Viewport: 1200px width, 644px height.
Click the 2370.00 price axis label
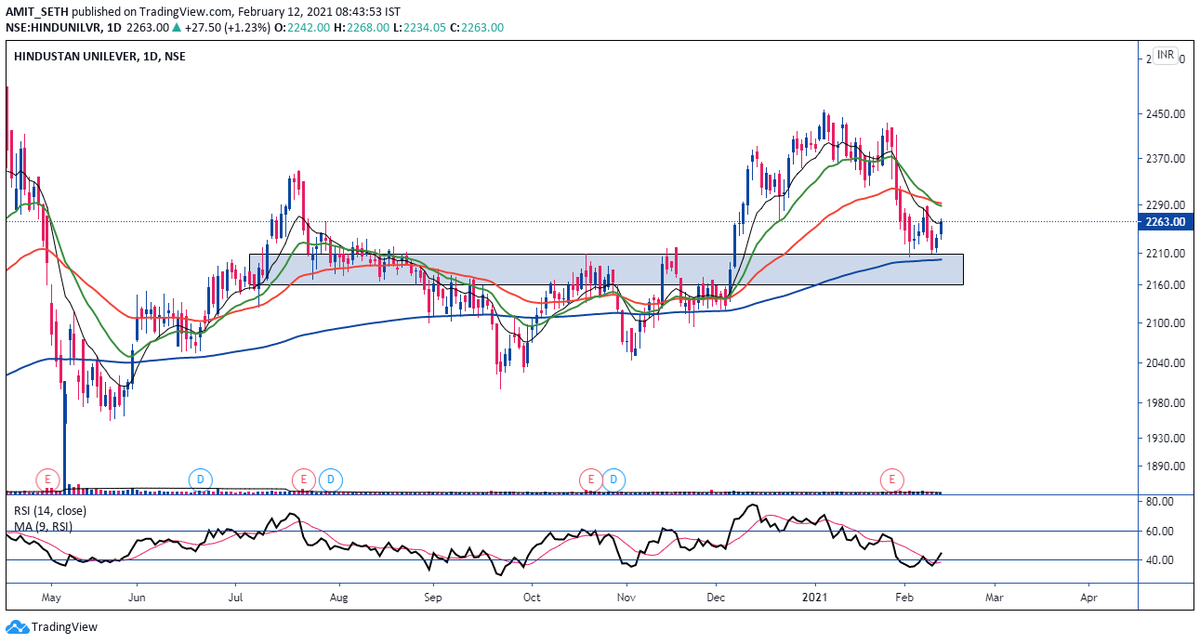[x=1165, y=159]
